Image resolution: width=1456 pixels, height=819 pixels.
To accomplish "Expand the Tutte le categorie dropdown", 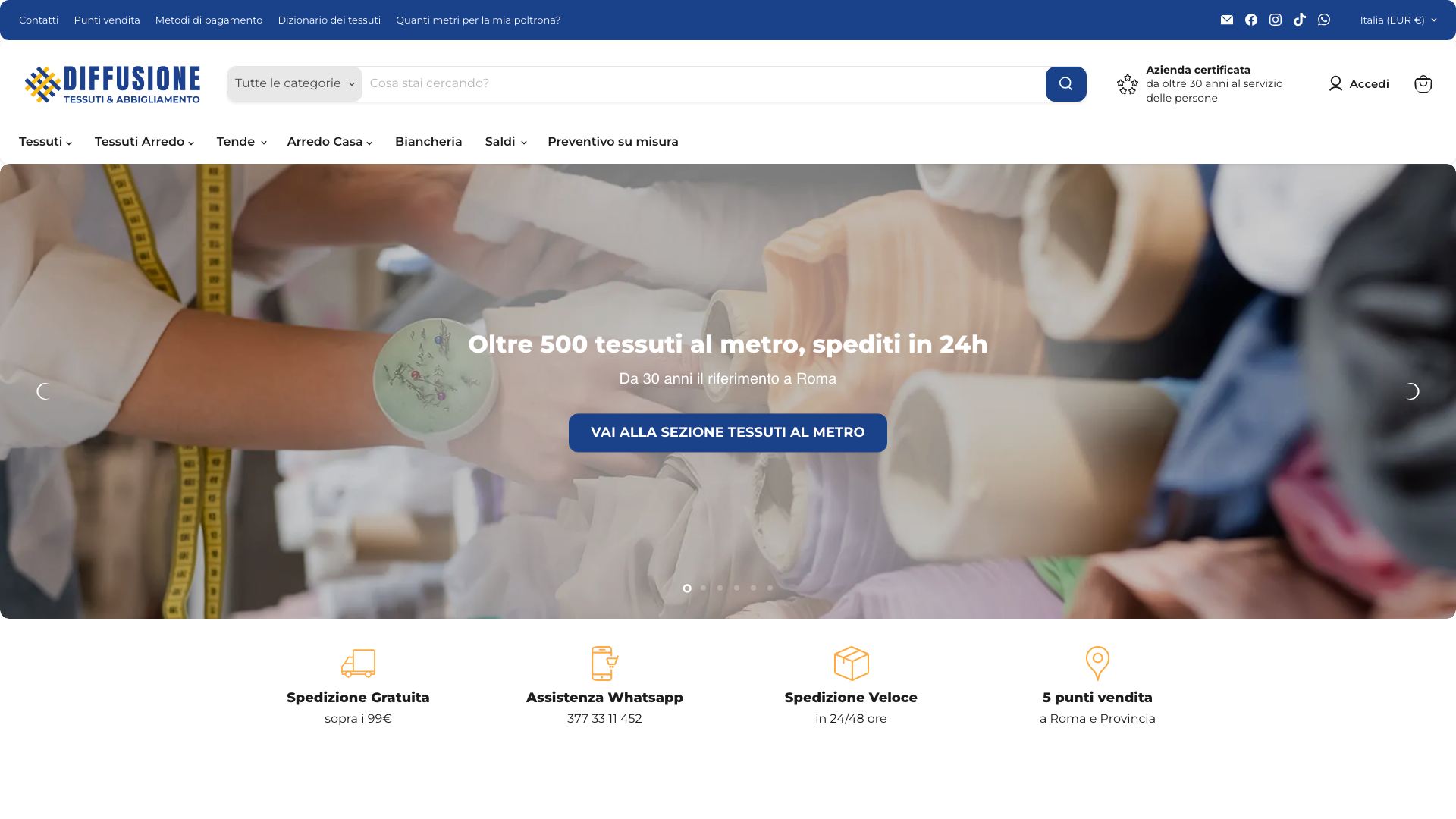I will pos(294,83).
